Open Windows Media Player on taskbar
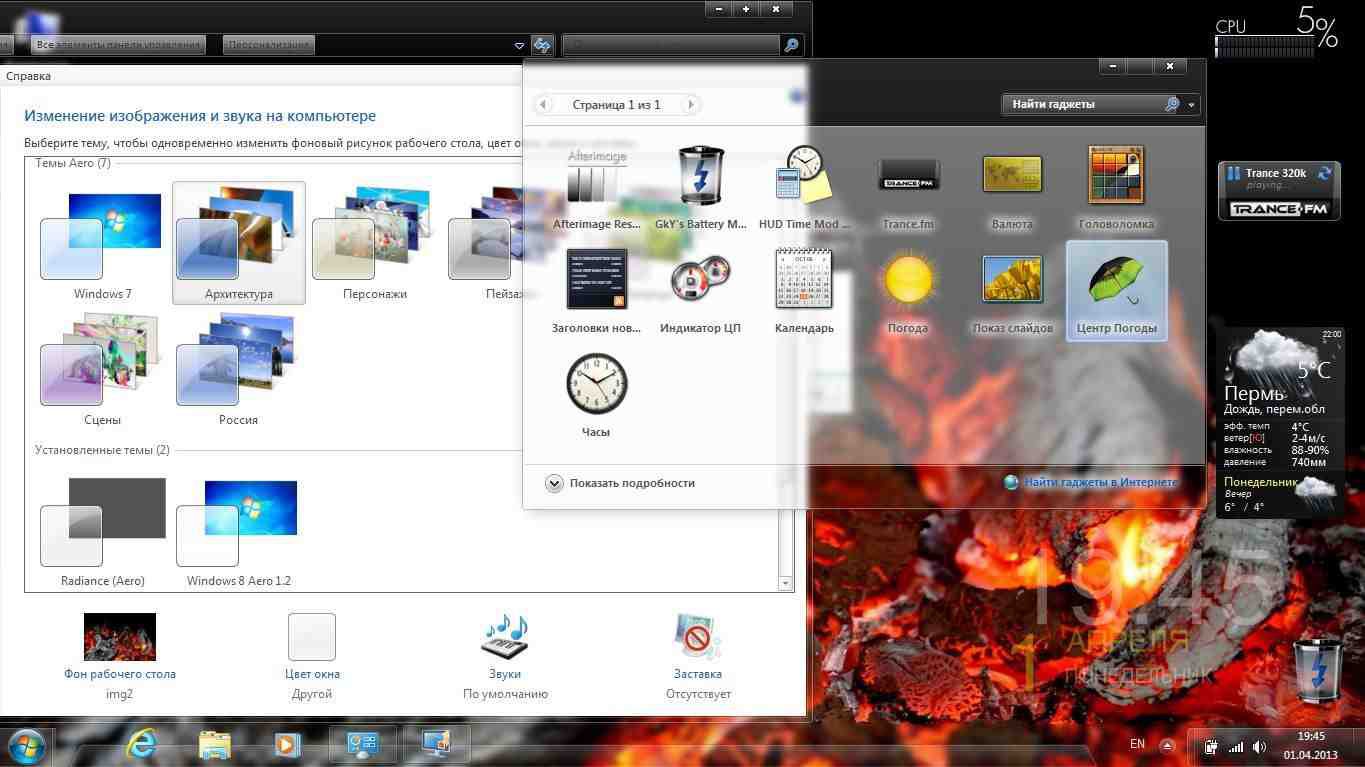The image size is (1365, 767). pyautogui.click(x=287, y=745)
